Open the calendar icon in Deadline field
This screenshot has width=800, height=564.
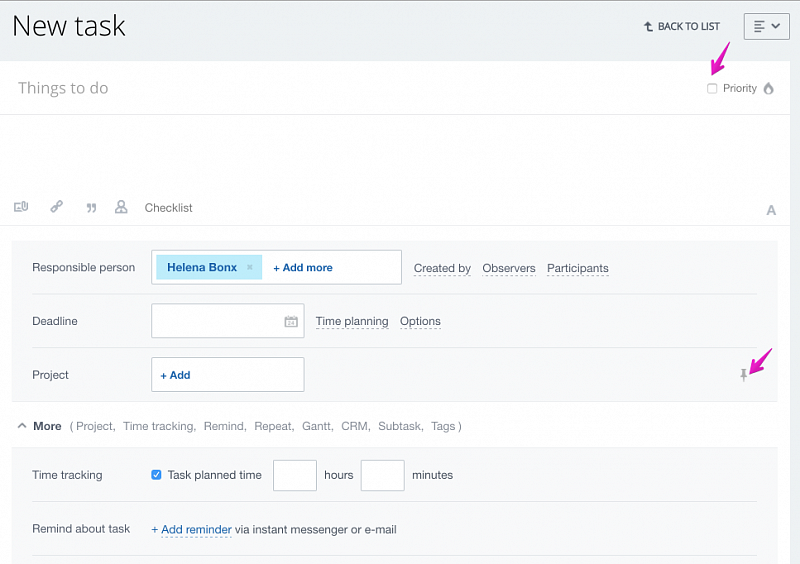pyautogui.click(x=291, y=322)
